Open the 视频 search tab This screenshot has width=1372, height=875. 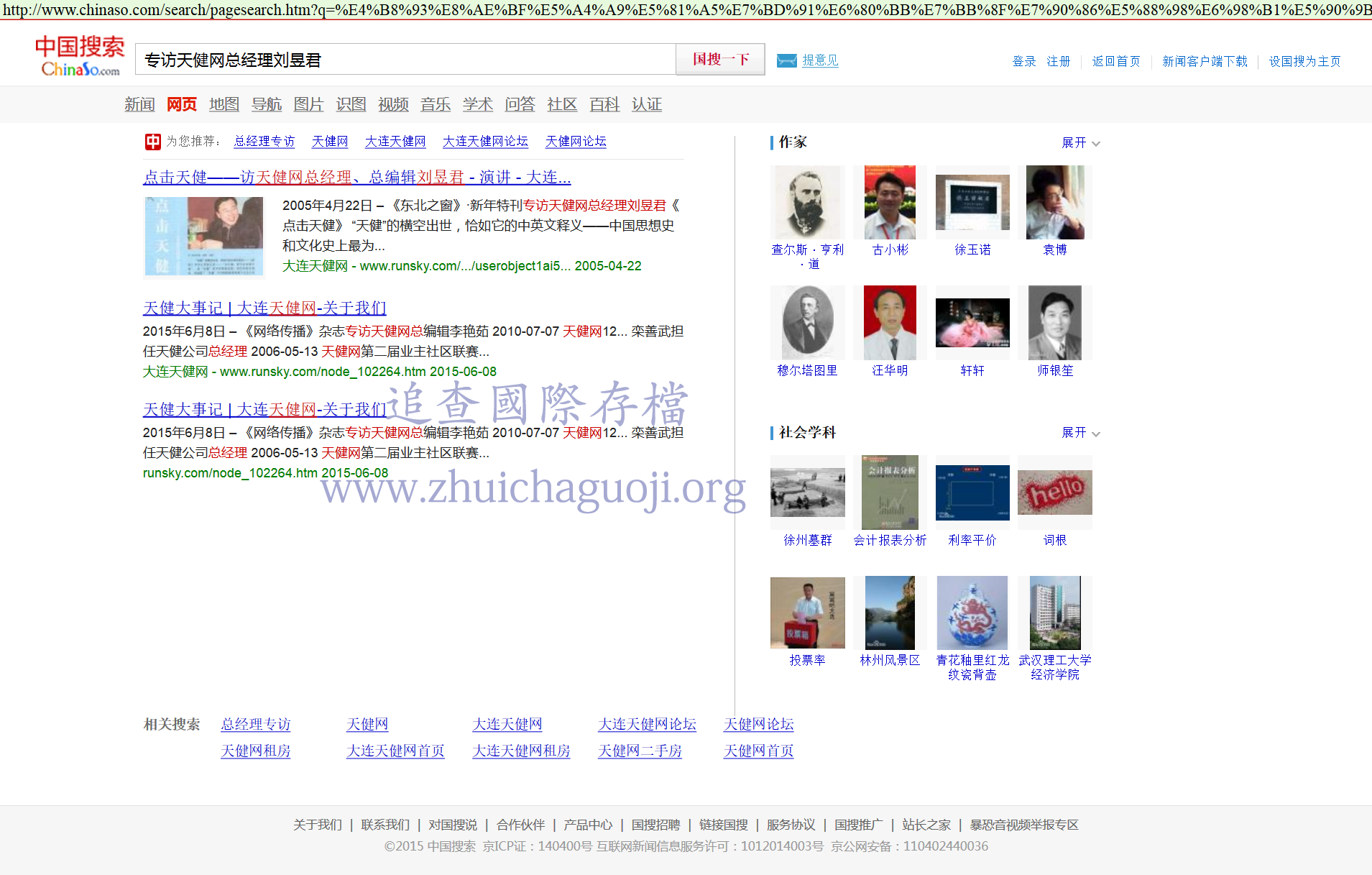point(393,105)
